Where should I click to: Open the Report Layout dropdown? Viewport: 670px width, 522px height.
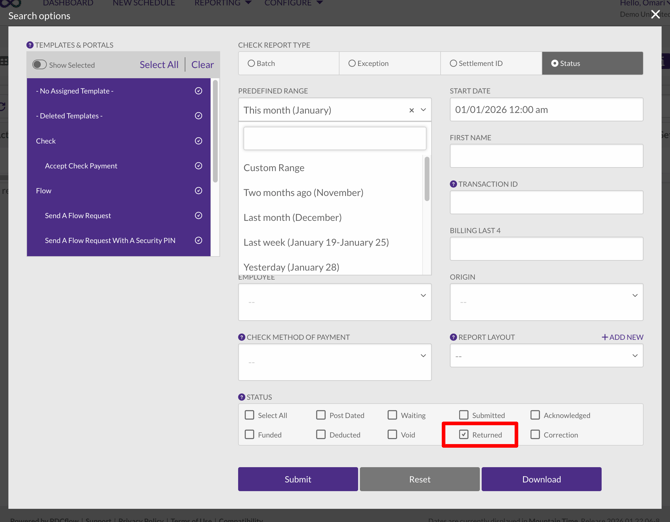546,356
